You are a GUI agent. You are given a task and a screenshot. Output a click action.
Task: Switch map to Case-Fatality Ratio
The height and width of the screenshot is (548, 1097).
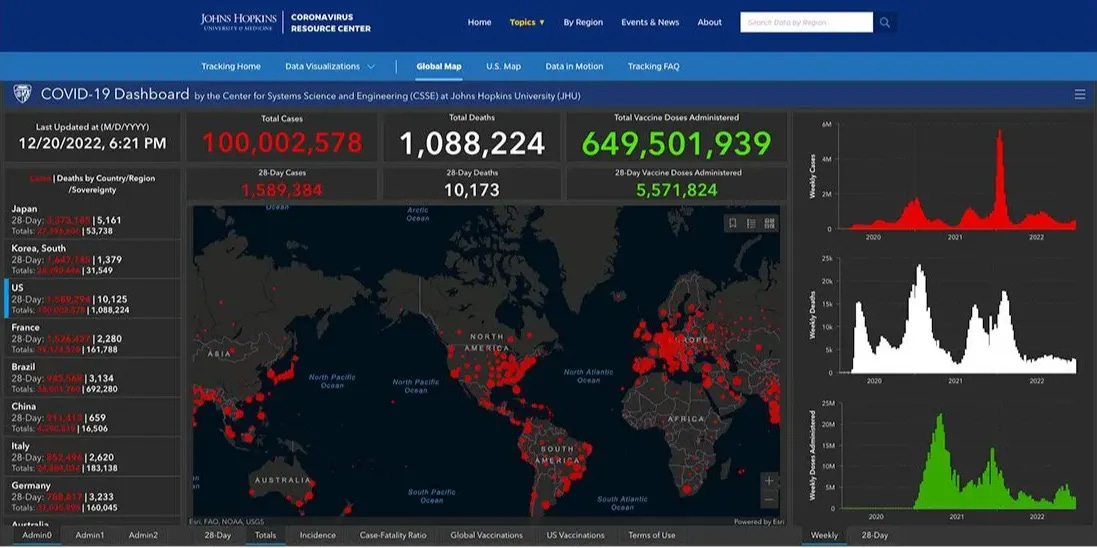392,535
